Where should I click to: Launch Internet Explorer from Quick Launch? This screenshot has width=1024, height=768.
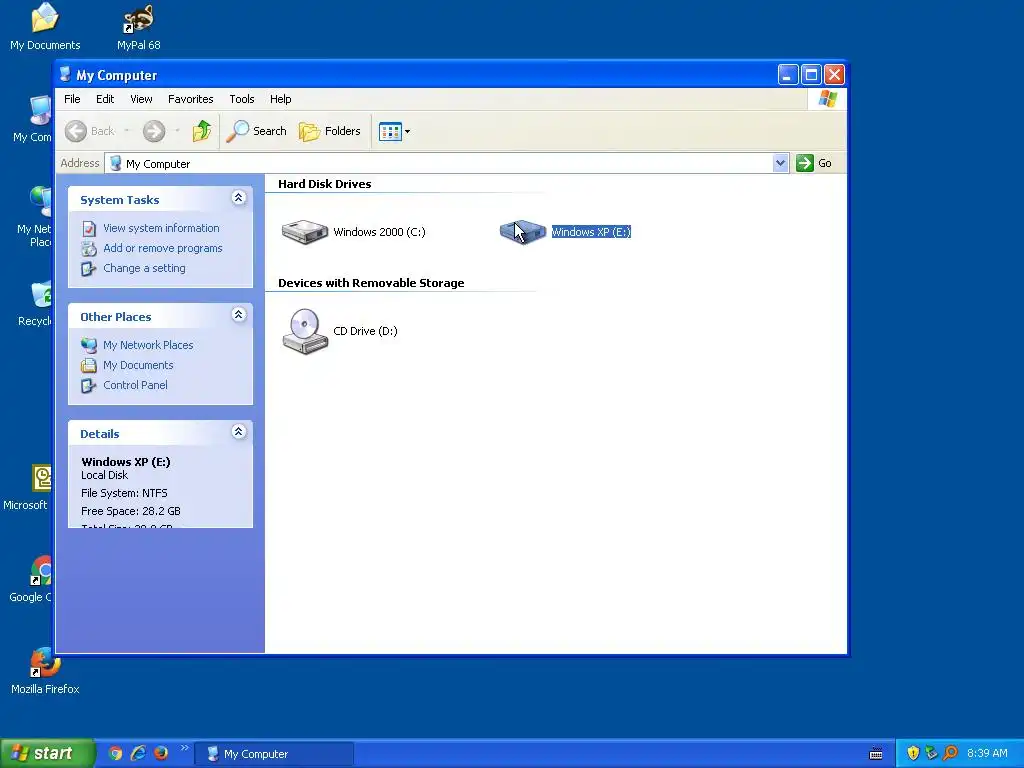coord(138,754)
